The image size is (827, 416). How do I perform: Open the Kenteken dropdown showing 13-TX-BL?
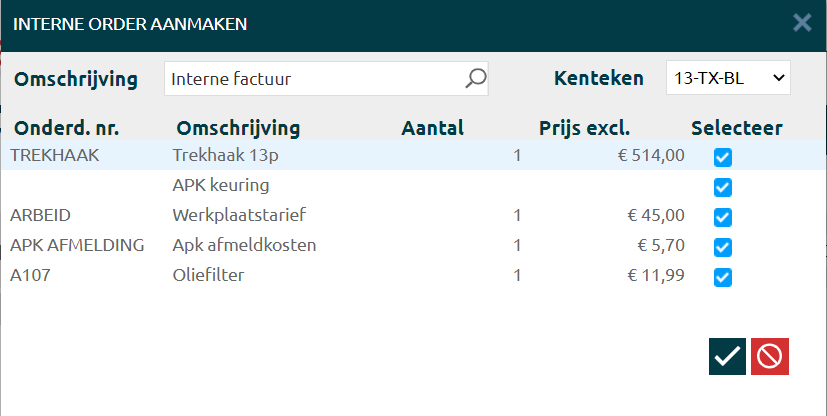[727, 78]
